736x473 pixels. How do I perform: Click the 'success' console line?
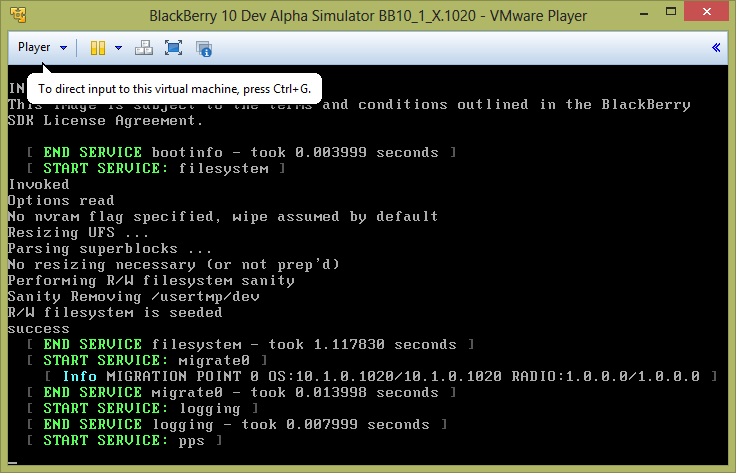tap(38, 328)
